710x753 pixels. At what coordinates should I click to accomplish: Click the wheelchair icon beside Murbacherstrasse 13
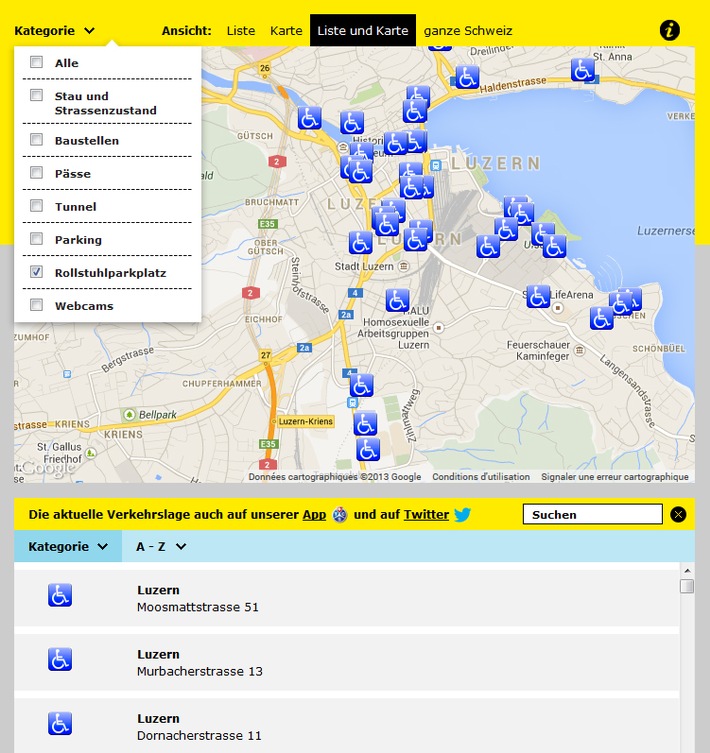pos(60,659)
